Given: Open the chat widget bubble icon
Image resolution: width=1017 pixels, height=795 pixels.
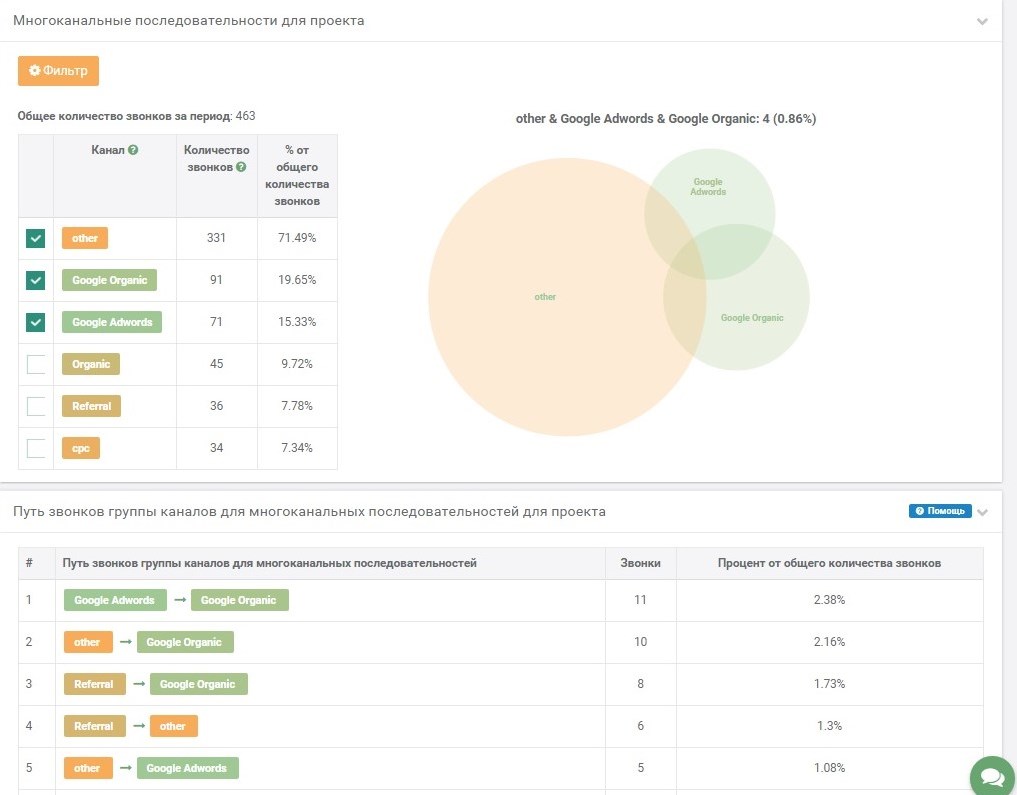Looking at the screenshot, I should pyautogui.click(x=991, y=775).
